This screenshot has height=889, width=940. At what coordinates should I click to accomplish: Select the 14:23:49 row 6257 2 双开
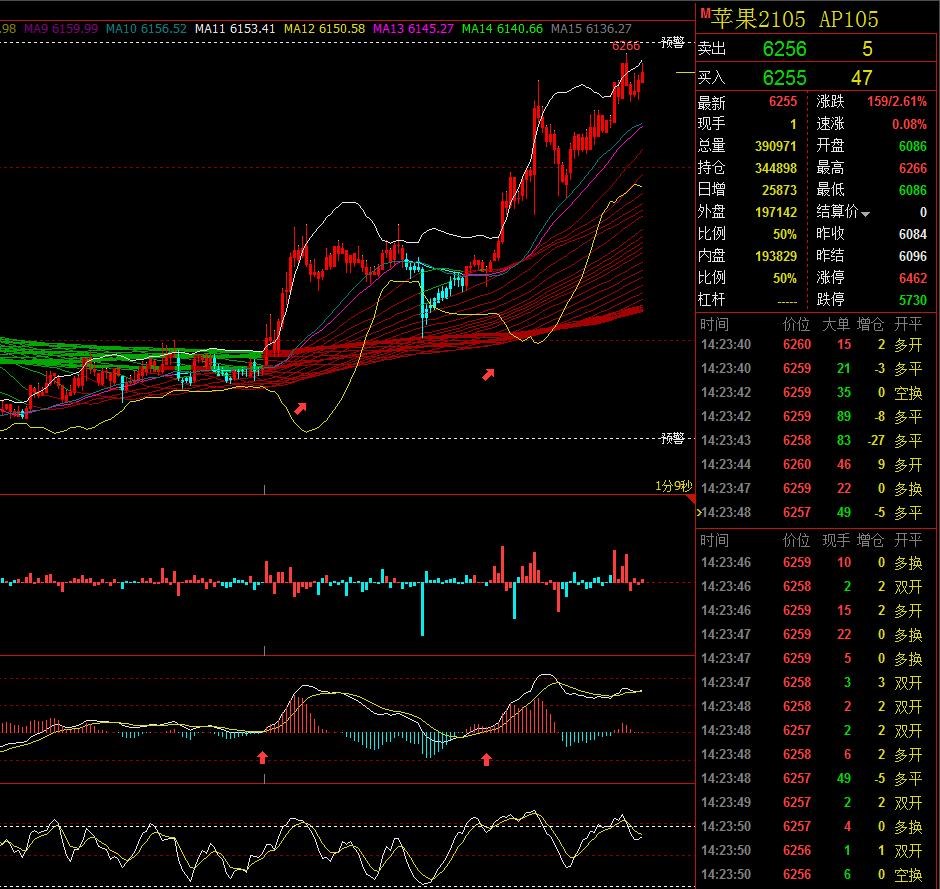815,802
